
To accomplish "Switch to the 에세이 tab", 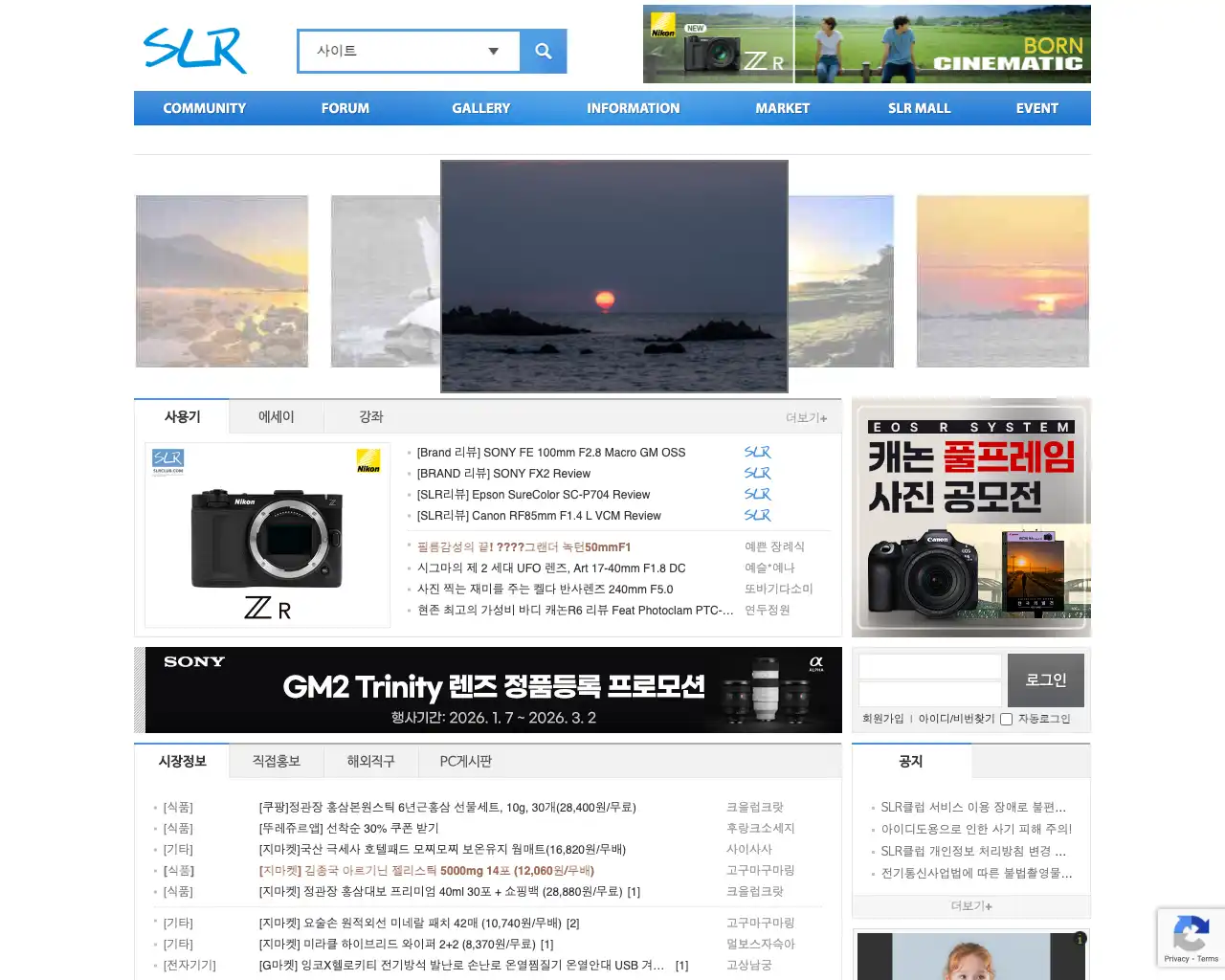I will point(276,416).
